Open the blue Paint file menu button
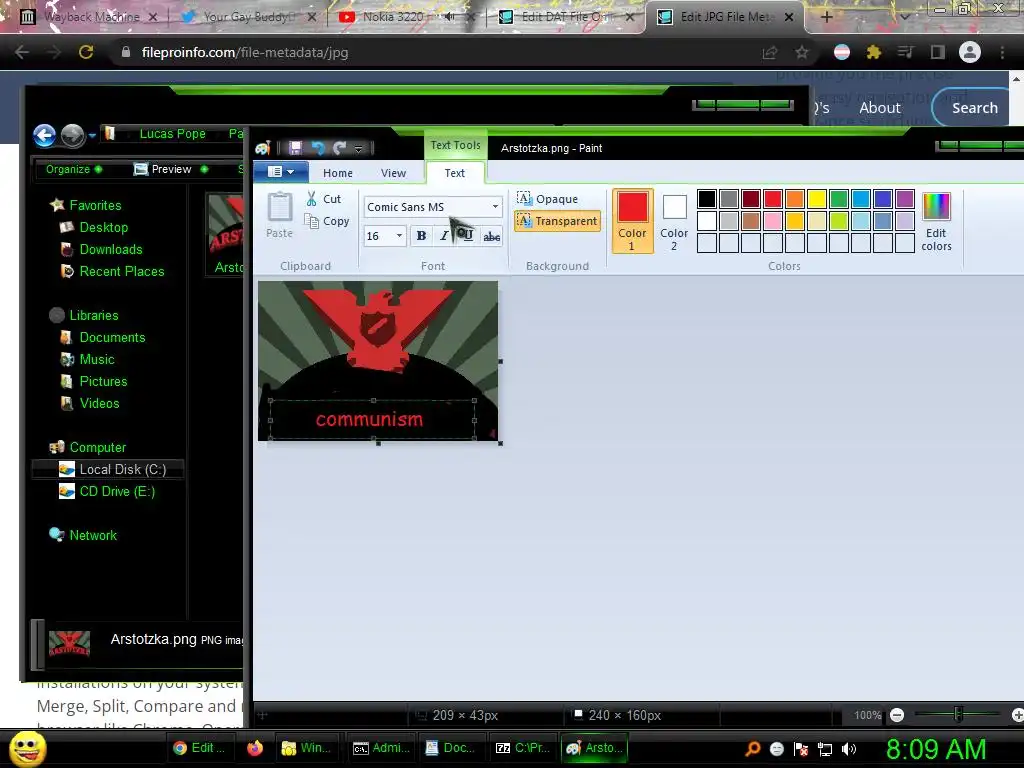Screen dimensions: 1024x768 point(281,172)
